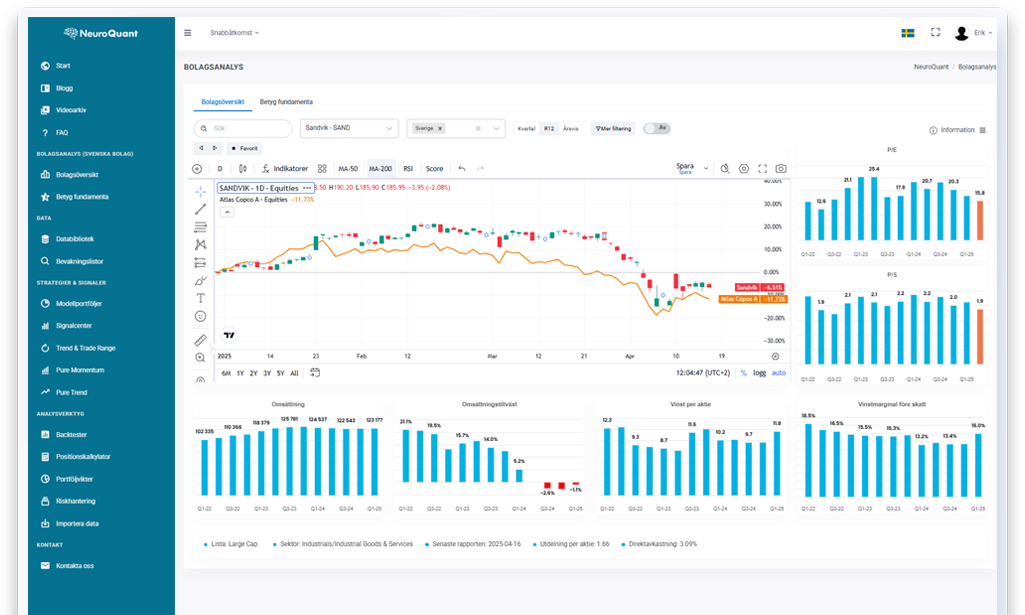The height and width of the screenshot is (615, 1025).
Task: Switch language via Swedish flag
Action: pyautogui.click(x=908, y=33)
